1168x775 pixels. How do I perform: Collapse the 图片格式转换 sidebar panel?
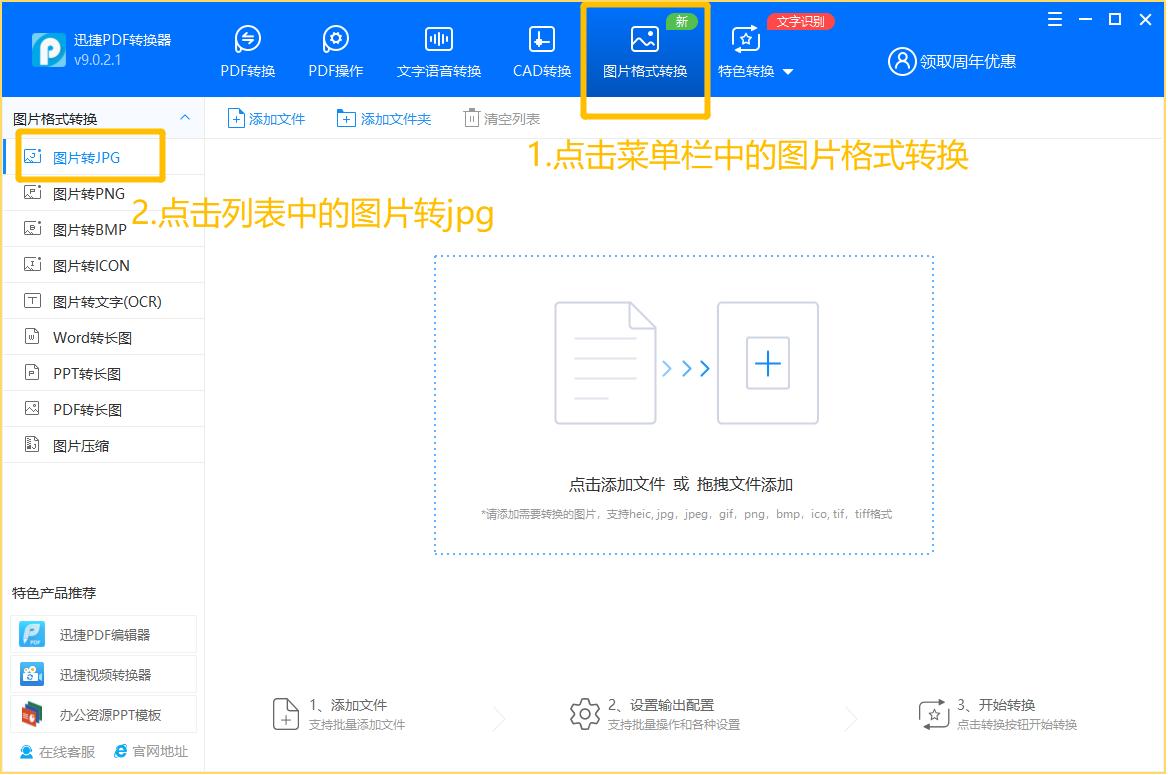tap(184, 118)
